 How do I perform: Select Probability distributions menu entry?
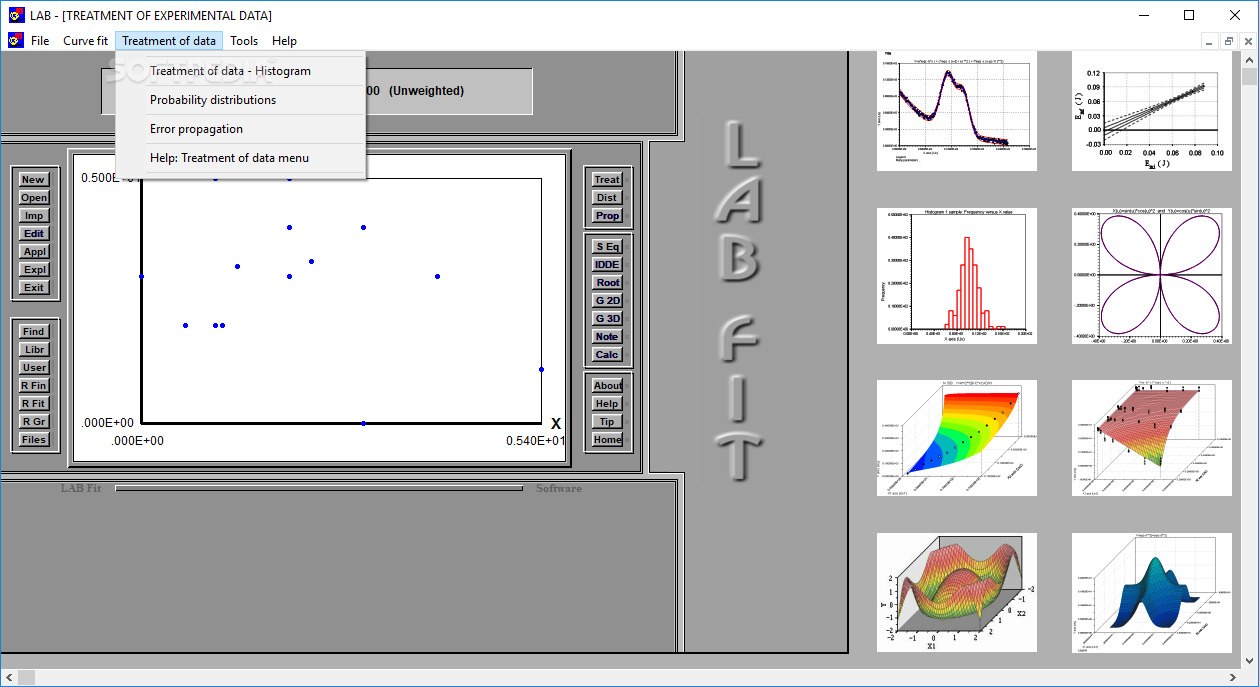point(241,100)
